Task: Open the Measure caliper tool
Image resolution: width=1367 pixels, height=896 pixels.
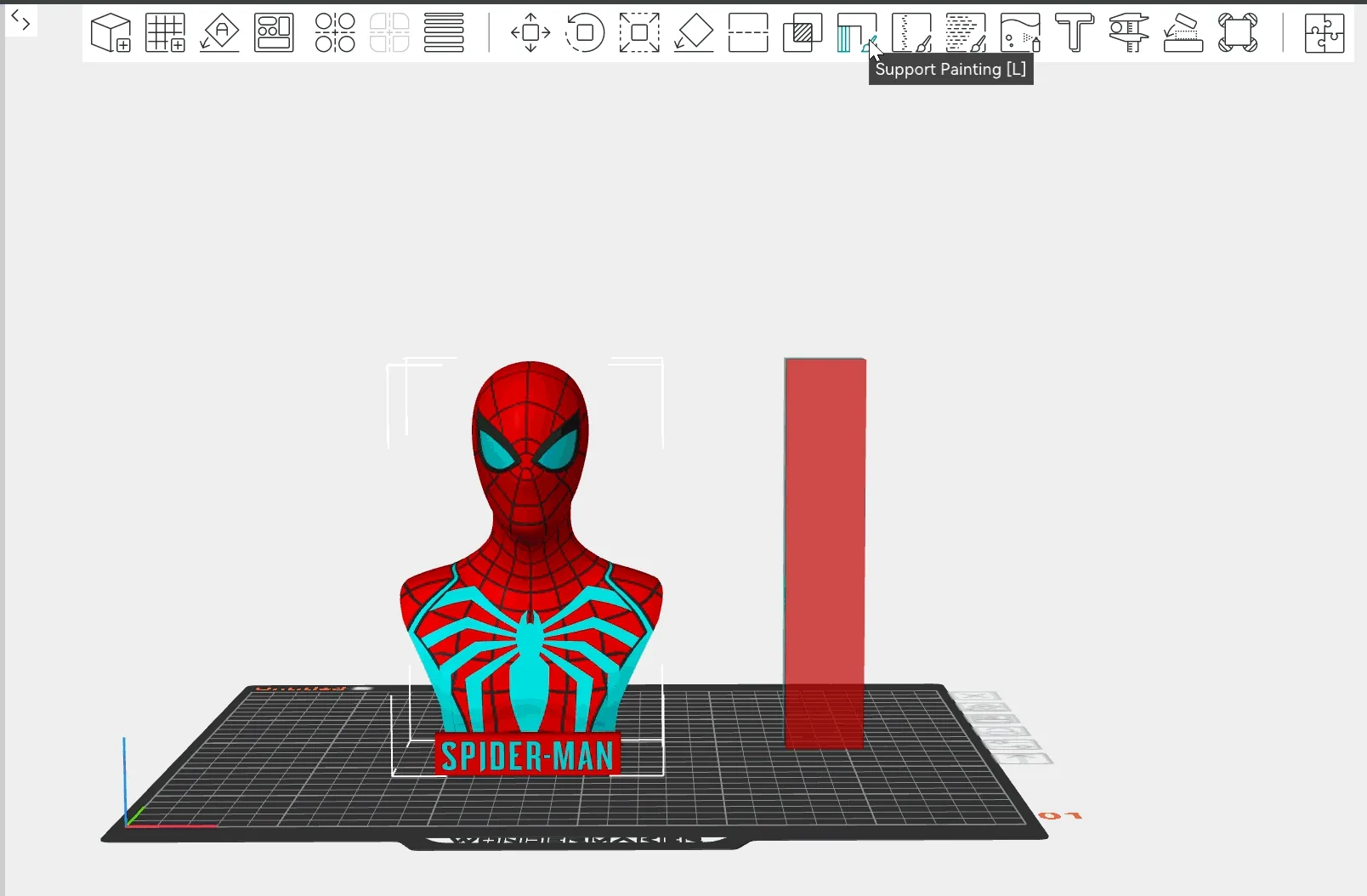Action: tap(1129, 33)
